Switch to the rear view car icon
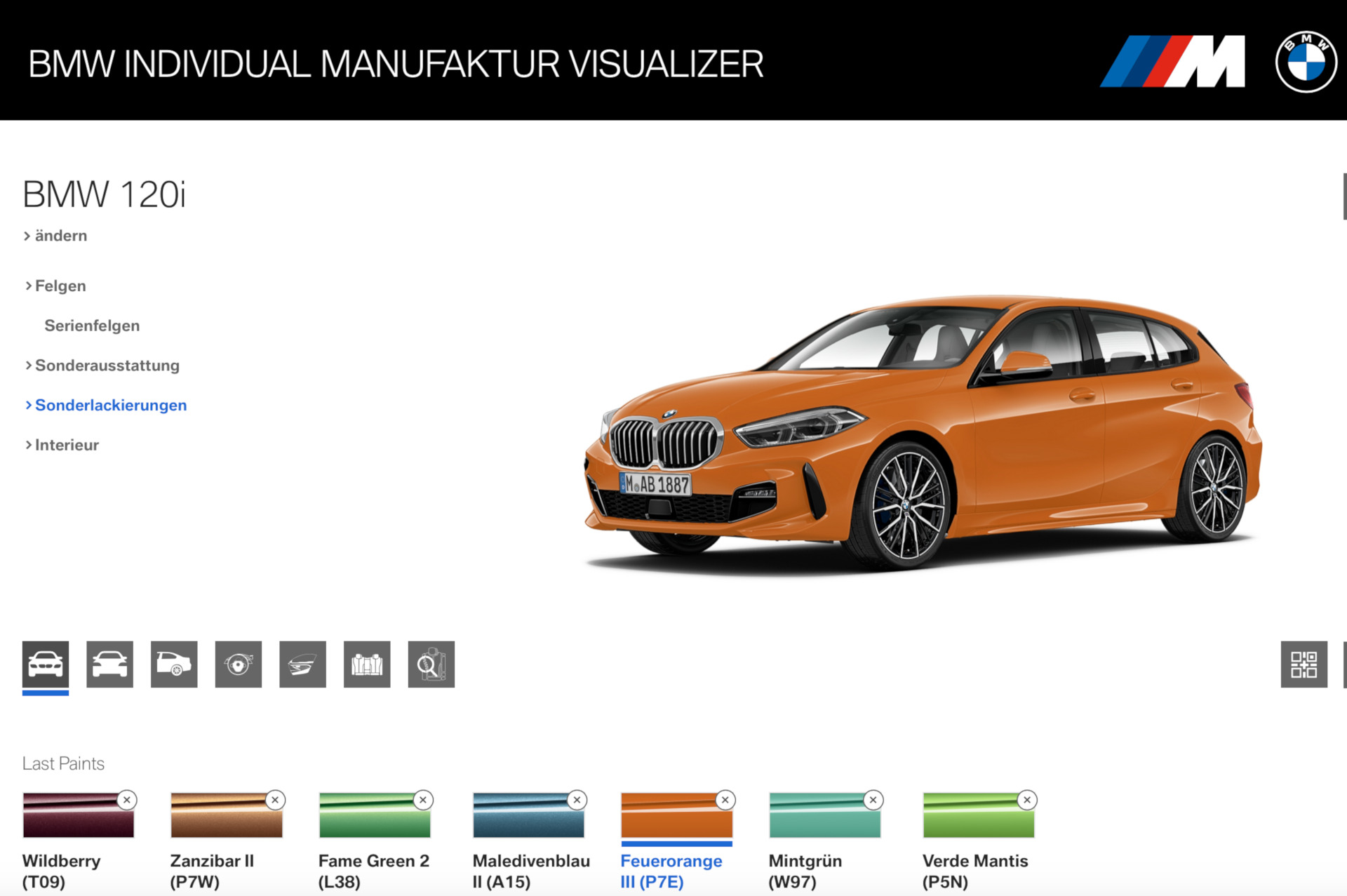Image resolution: width=1347 pixels, height=896 pixels. [109, 664]
